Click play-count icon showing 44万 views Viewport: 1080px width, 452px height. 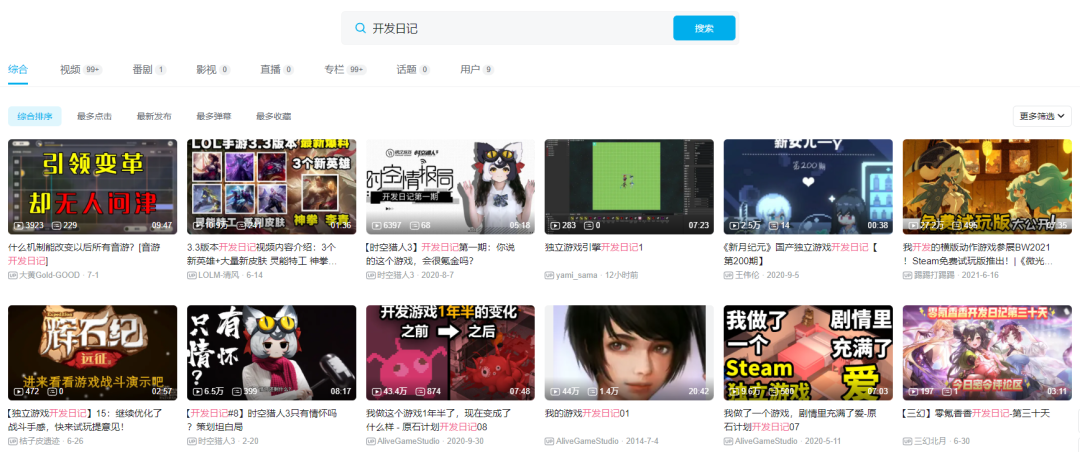coord(555,391)
